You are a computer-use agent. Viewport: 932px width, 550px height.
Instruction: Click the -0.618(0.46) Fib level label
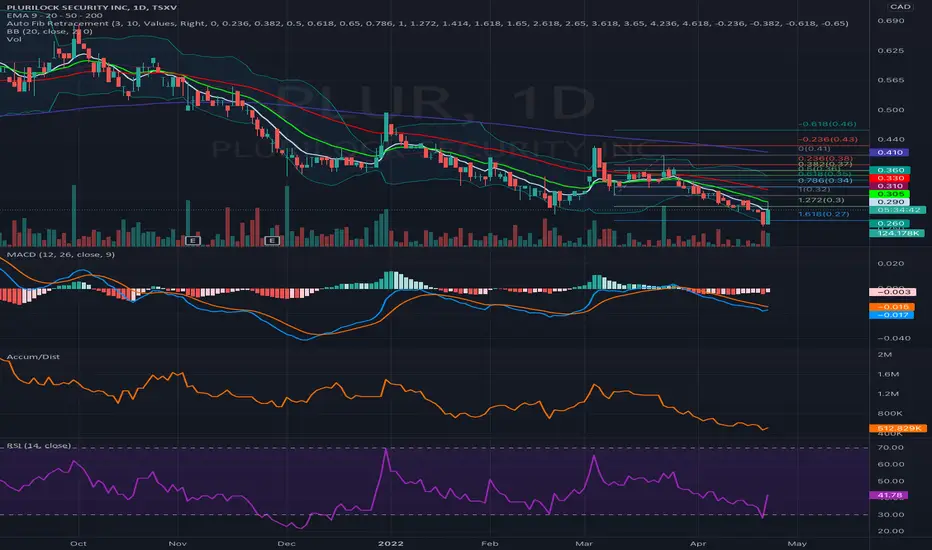[x=827, y=124]
